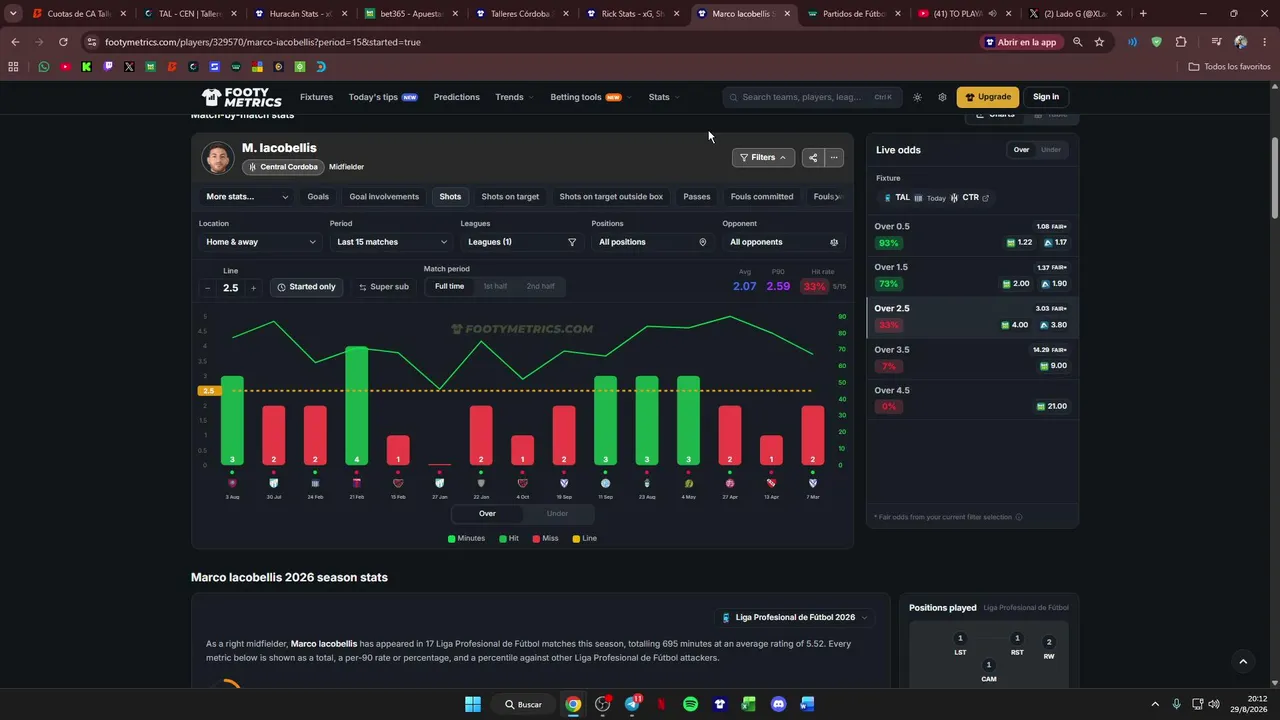
Task: Open the Twitch bookmark icon
Action: point(108,67)
